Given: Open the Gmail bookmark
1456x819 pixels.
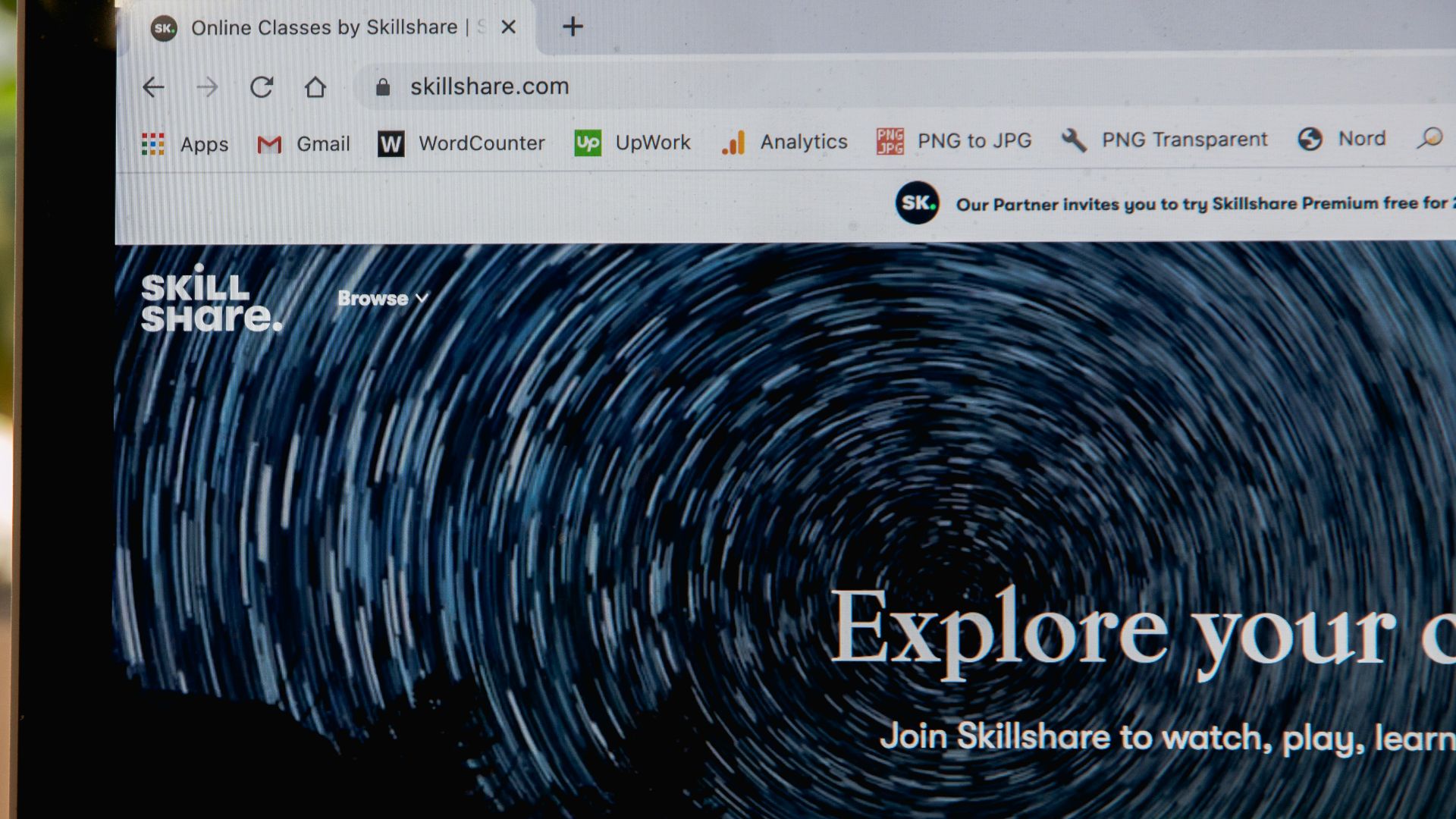Looking at the screenshot, I should click(304, 143).
